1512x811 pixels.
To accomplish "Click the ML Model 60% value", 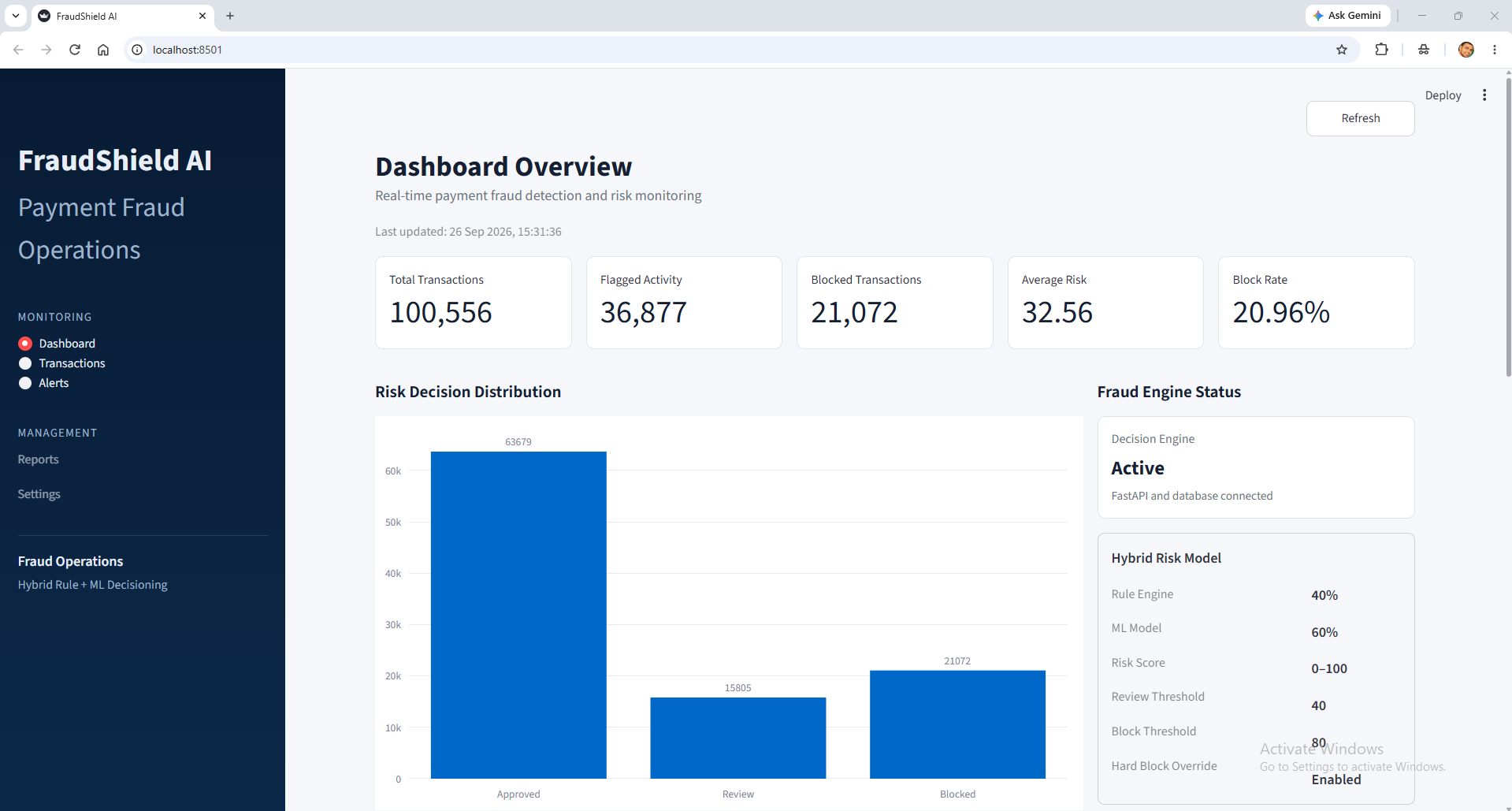I will coord(1324,632).
